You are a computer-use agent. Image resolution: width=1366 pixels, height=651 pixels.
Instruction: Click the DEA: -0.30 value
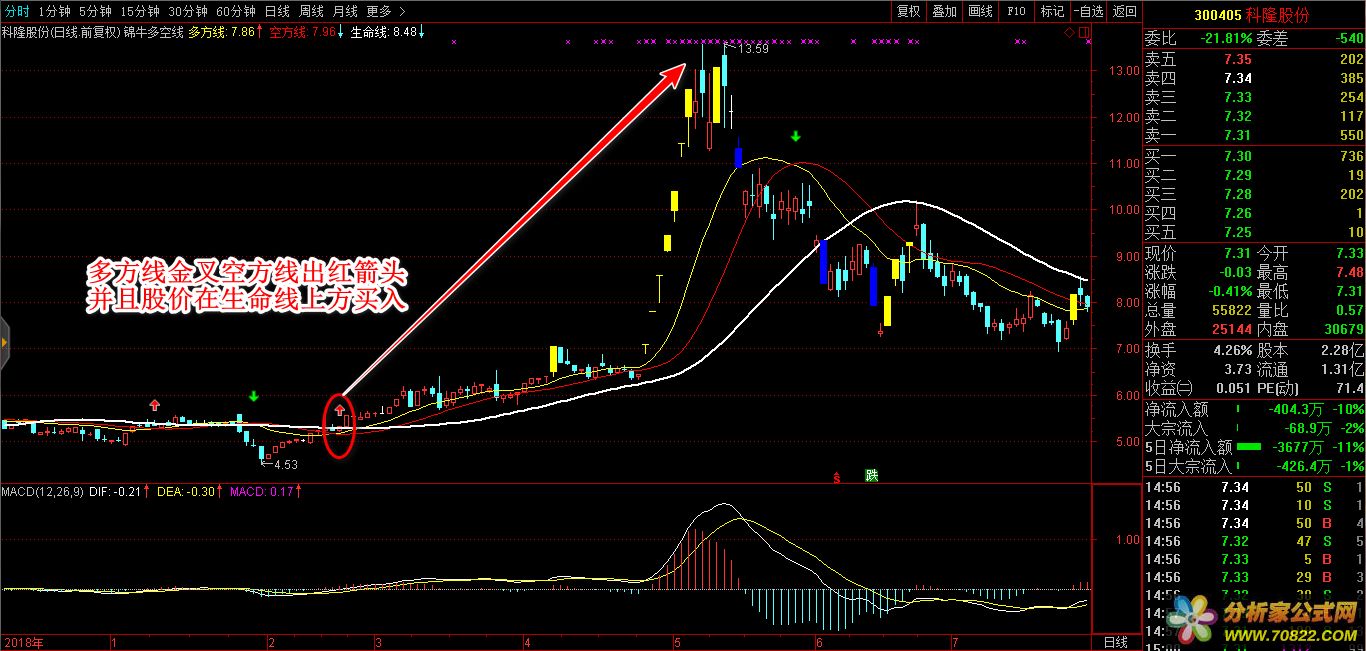coord(186,491)
